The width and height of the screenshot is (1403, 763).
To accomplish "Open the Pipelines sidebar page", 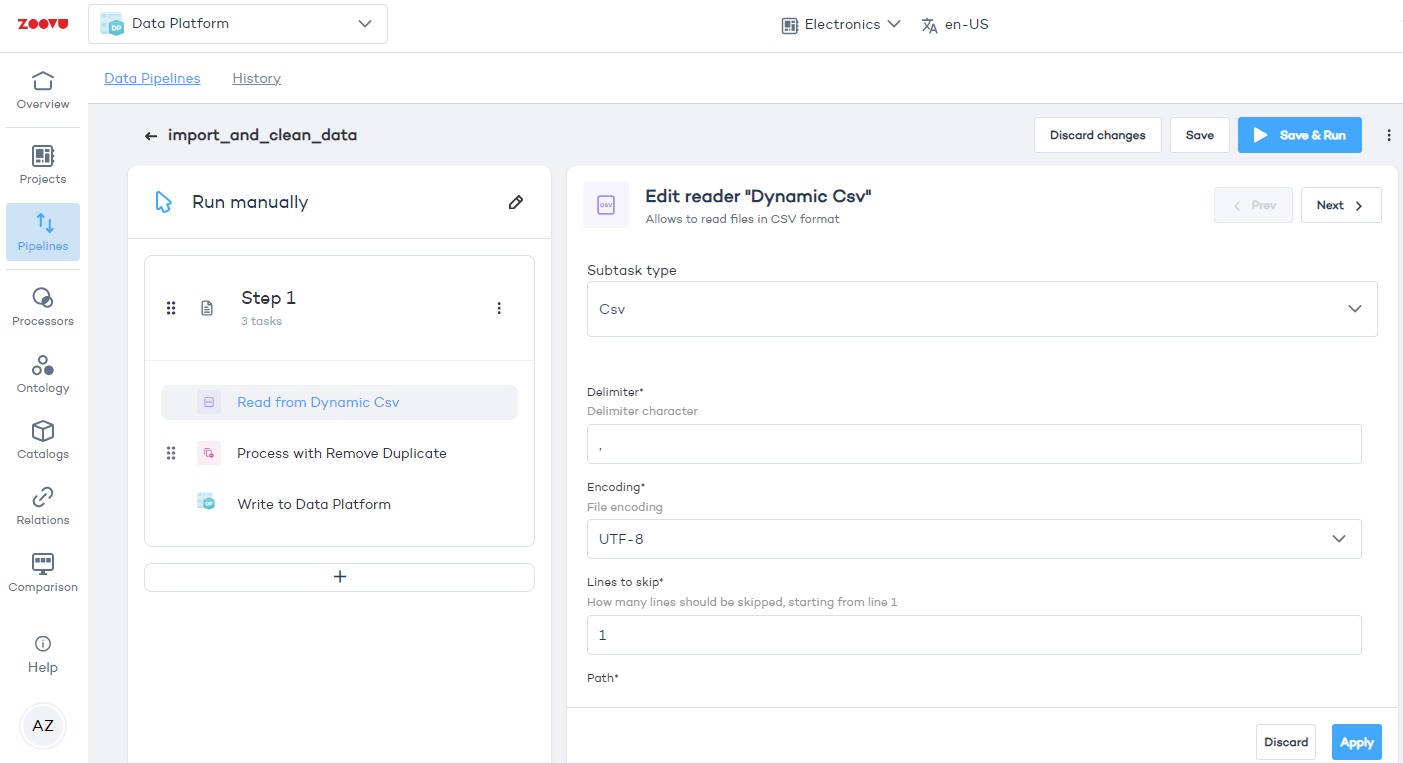I will [x=43, y=232].
